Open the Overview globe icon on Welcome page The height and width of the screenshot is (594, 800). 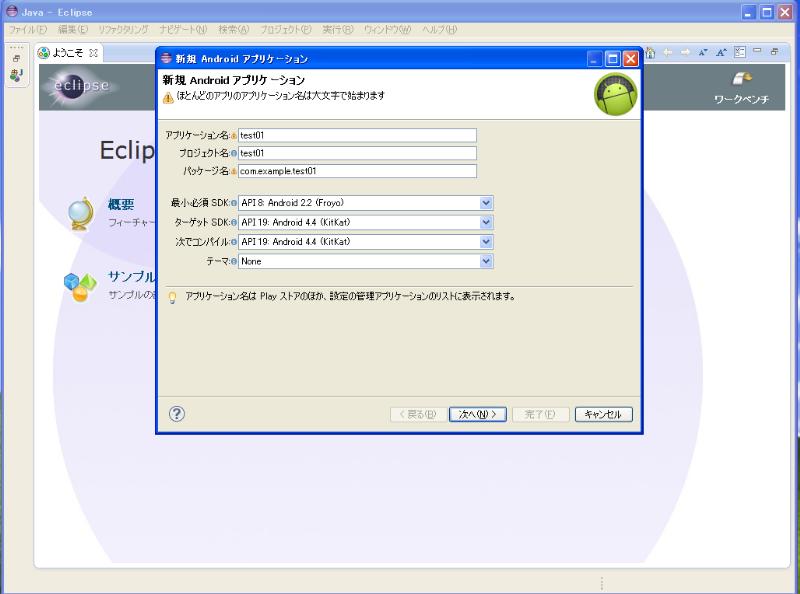(81, 213)
